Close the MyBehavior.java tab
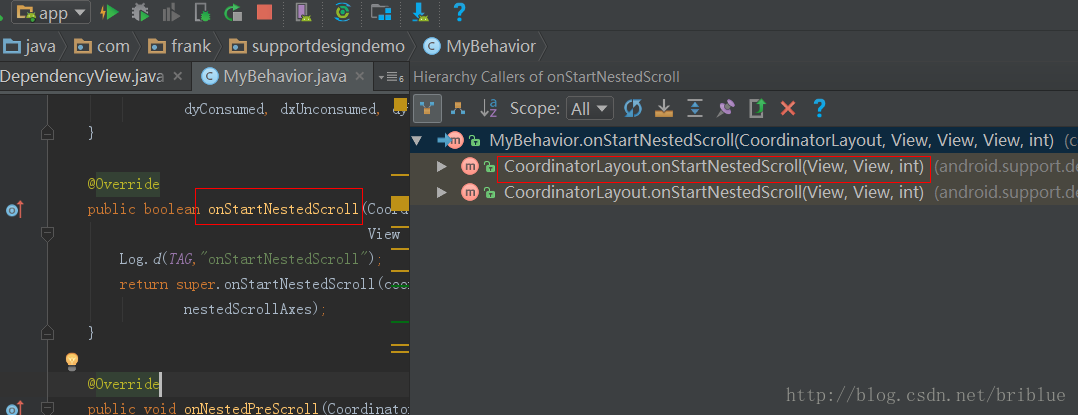Screen dimensions: 1078x415 point(360,76)
